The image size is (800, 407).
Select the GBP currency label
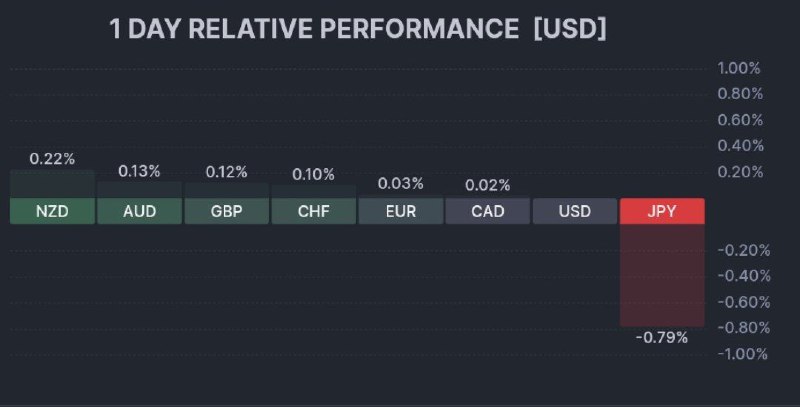227,211
